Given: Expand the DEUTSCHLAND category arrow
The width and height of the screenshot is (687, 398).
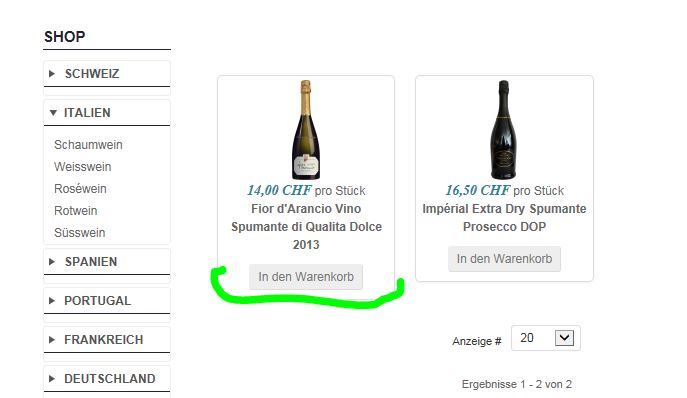Looking at the screenshot, I should point(52,379).
